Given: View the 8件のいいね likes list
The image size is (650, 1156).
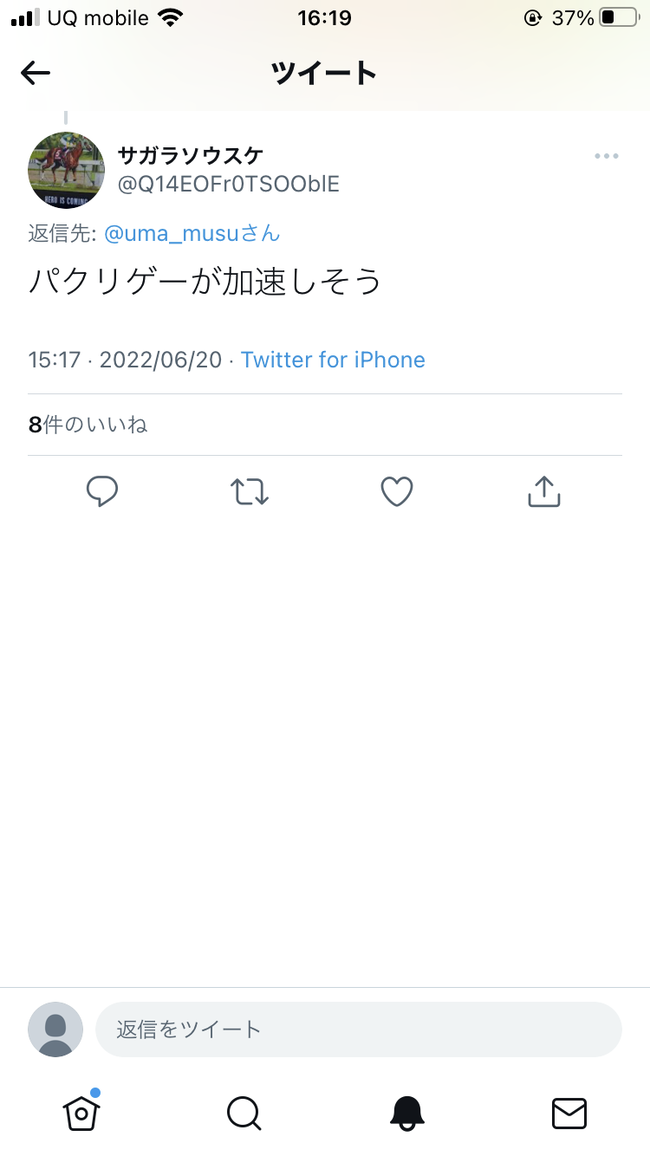Looking at the screenshot, I should click(x=88, y=425).
